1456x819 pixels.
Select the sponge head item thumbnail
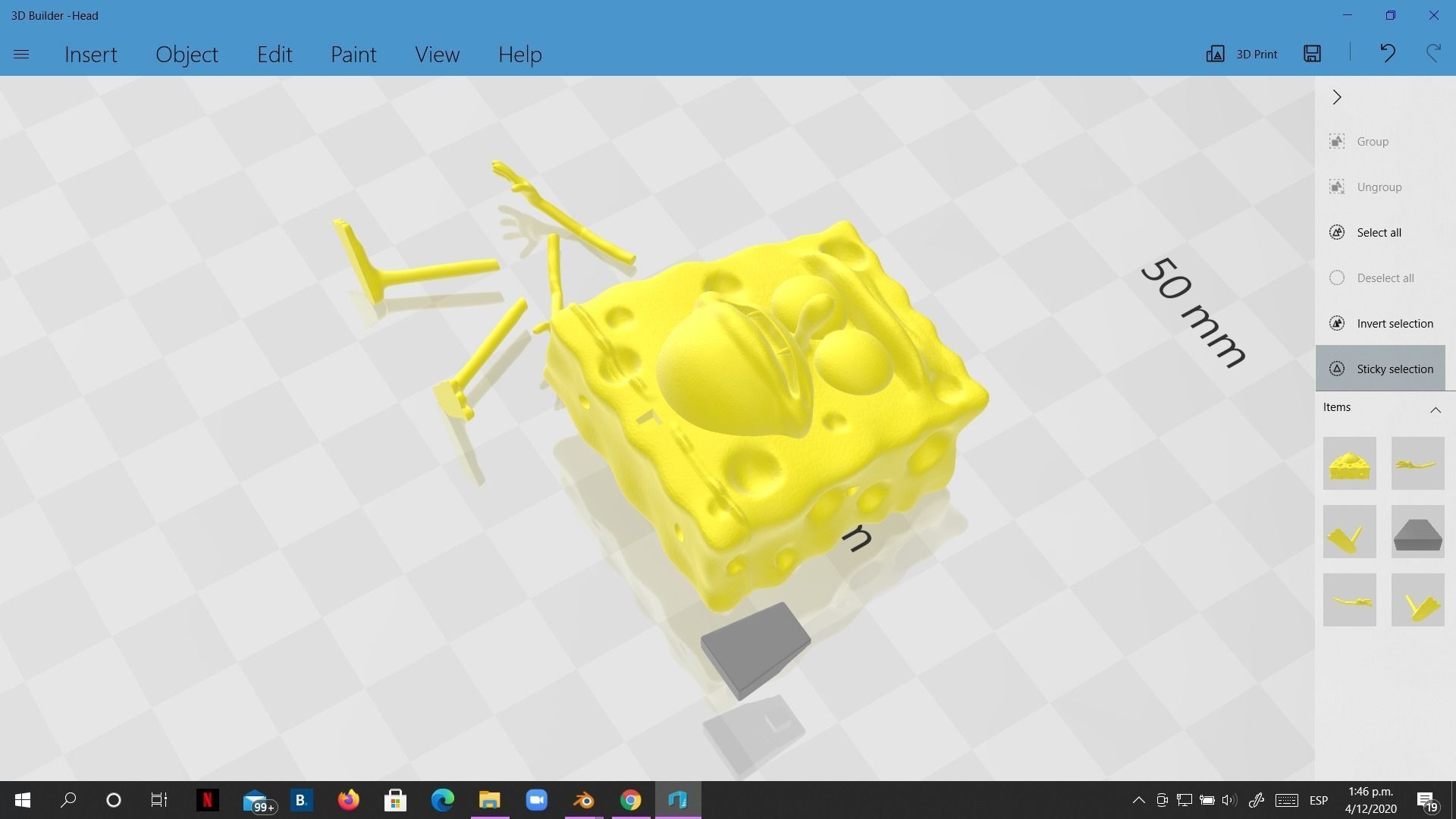pyautogui.click(x=1349, y=463)
